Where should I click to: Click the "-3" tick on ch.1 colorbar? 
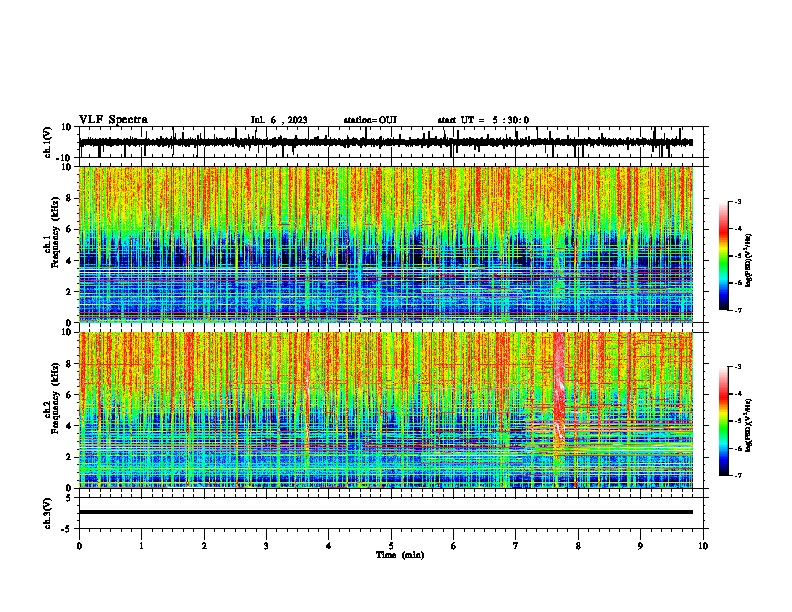tap(738, 201)
